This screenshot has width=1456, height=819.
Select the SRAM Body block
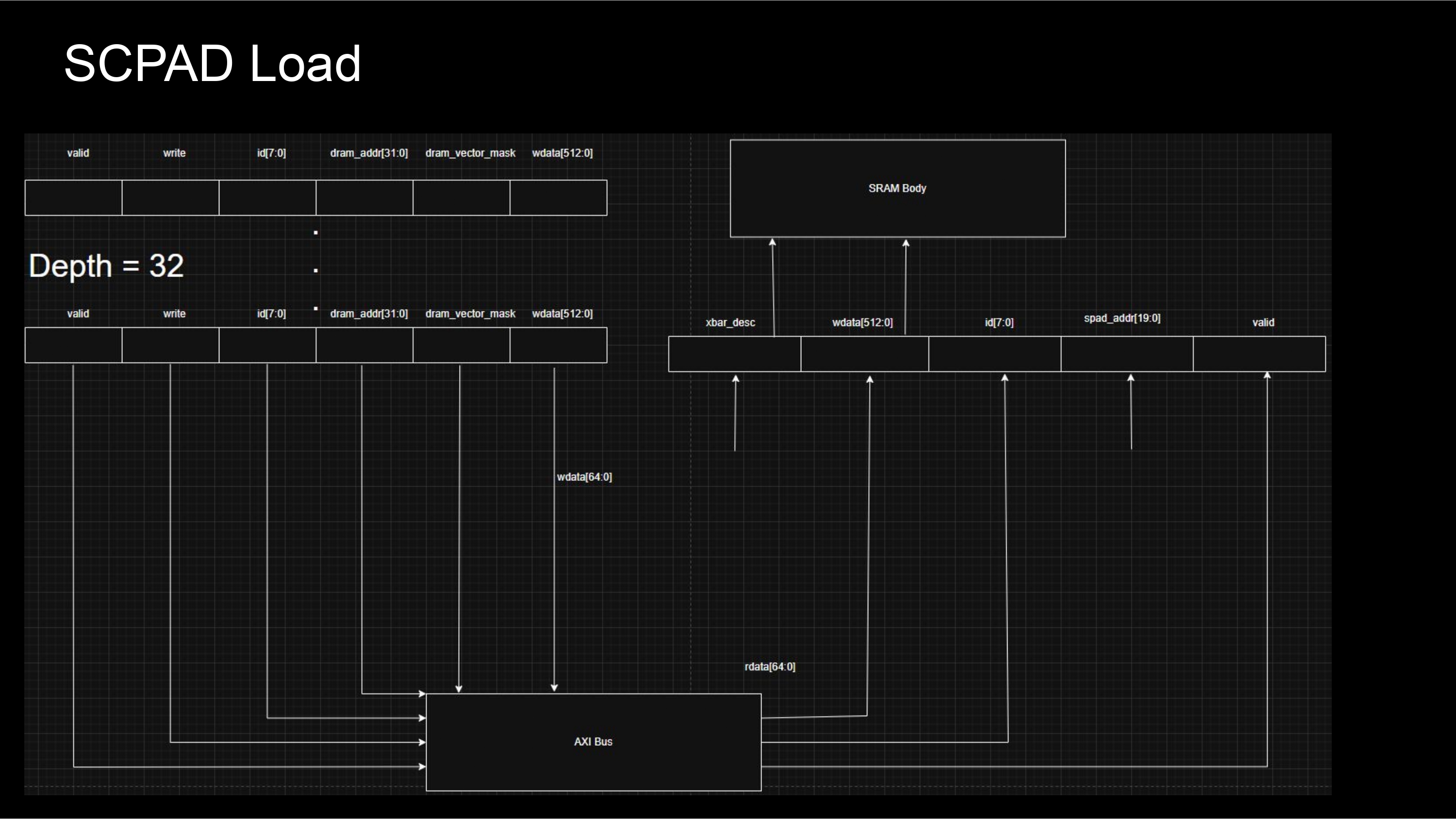(x=897, y=188)
